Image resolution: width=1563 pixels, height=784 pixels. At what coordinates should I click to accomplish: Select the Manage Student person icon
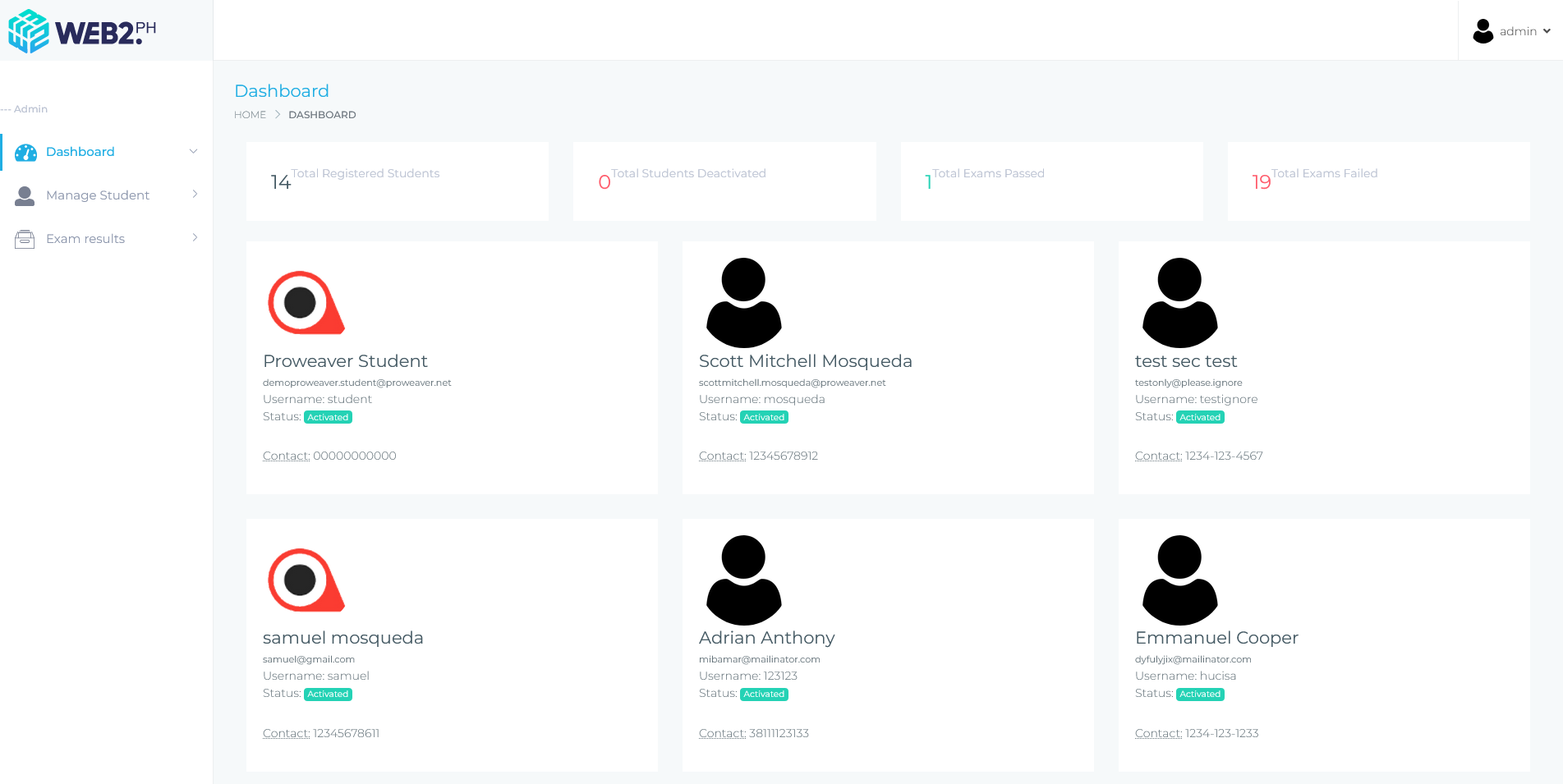point(25,195)
